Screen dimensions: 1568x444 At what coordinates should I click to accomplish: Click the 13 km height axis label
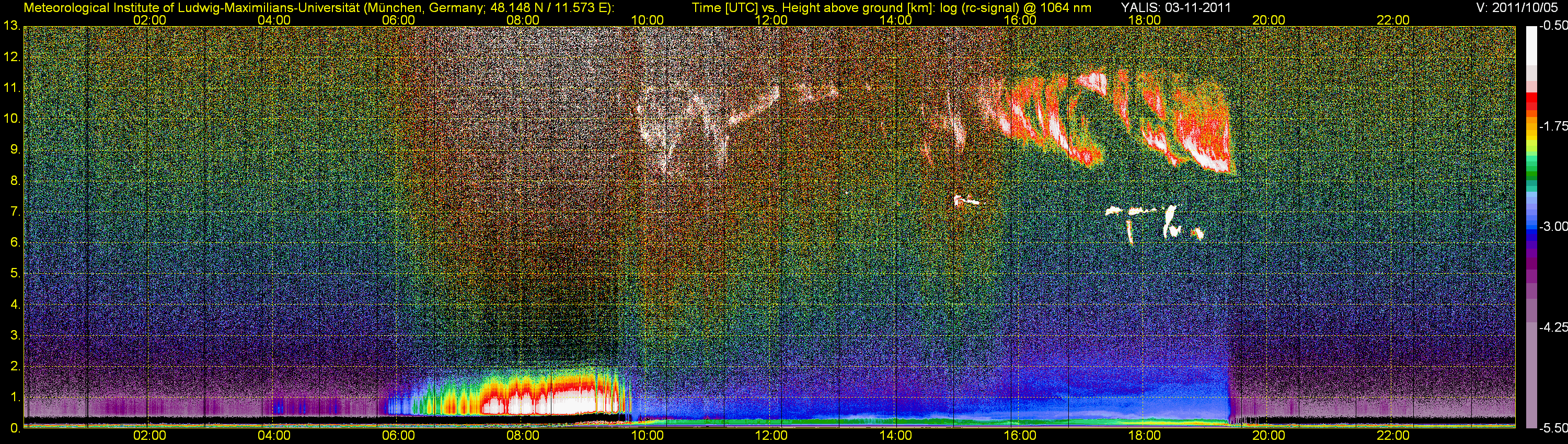click(11, 26)
